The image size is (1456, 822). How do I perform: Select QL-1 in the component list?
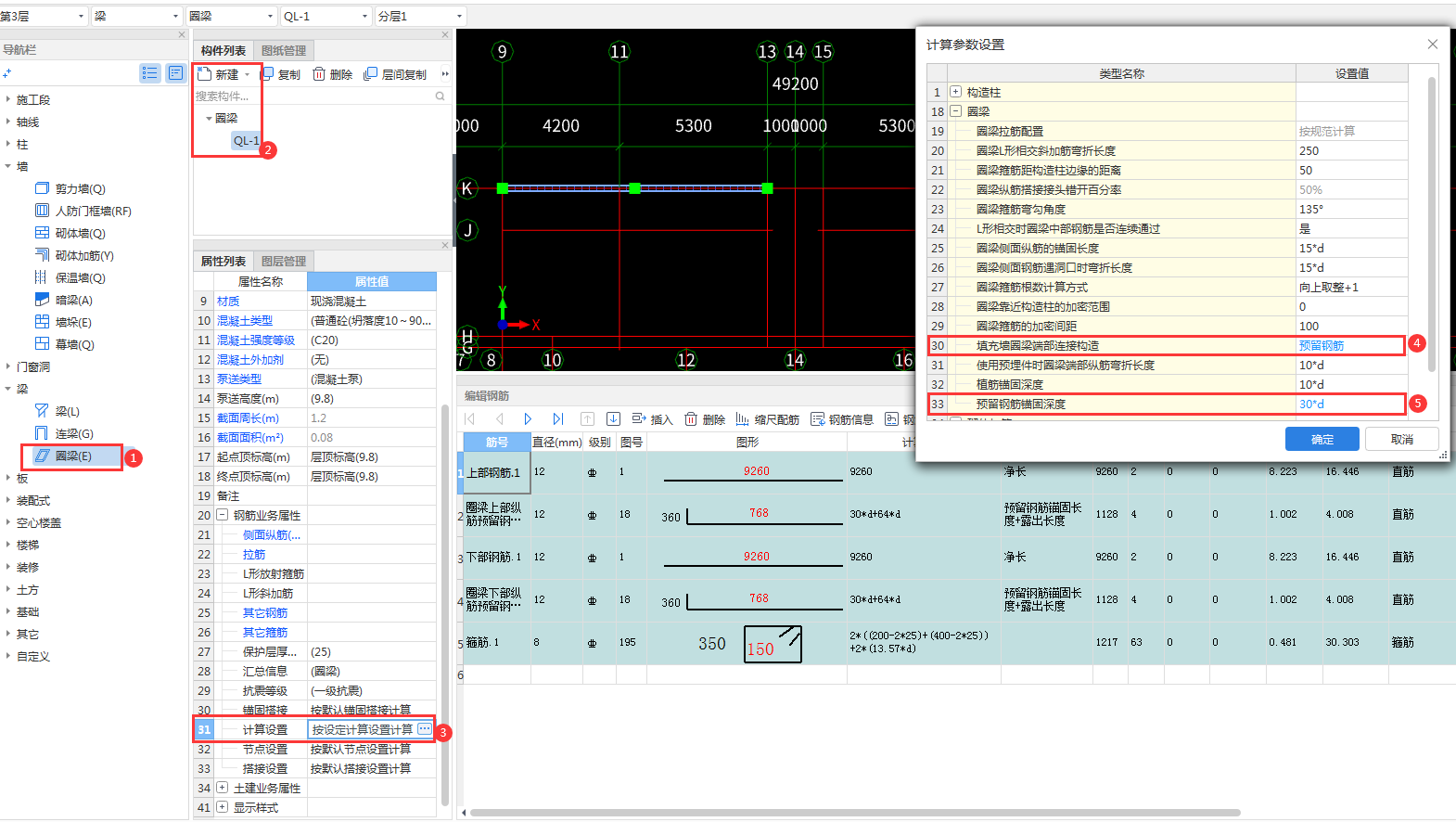246,141
